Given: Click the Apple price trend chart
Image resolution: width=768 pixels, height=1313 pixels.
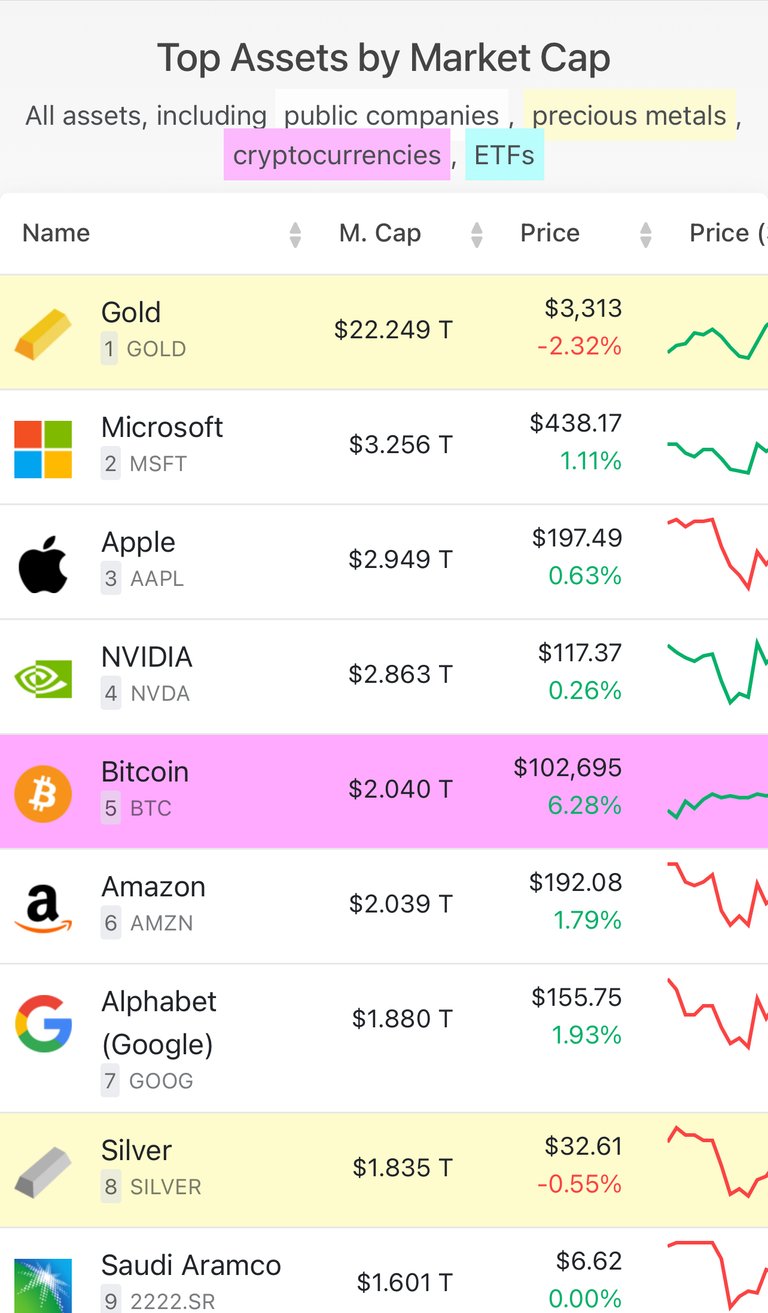Looking at the screenshot, I should [717, 553].
